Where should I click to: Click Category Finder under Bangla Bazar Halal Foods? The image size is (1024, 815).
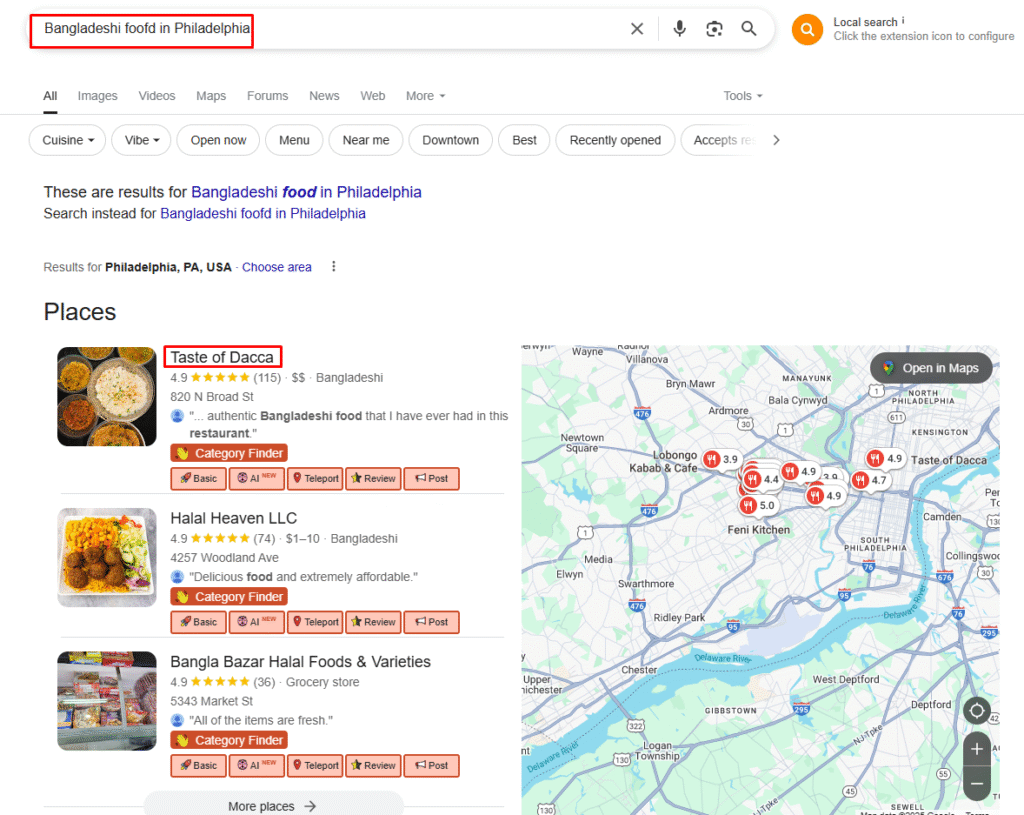pyautogui.click(x=229, y=741)
